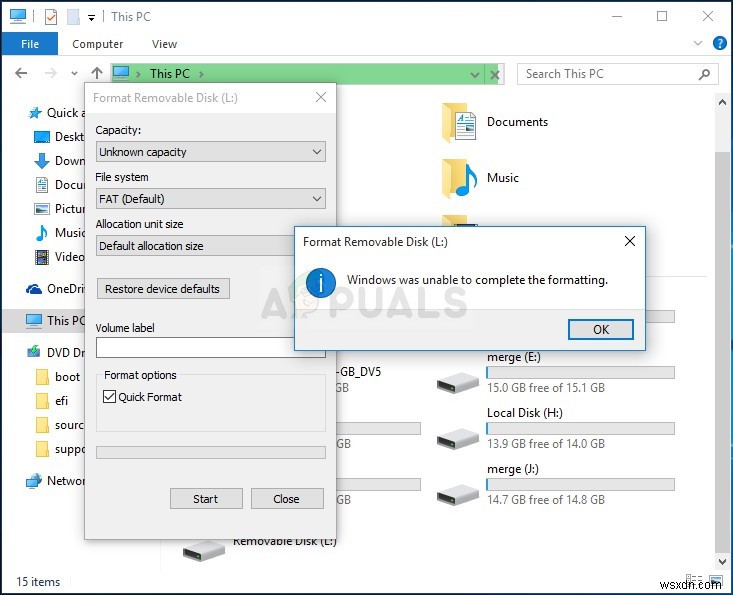Click the merge (J:) capacity bar
This screenshot has height=595, width=733.
580,485
